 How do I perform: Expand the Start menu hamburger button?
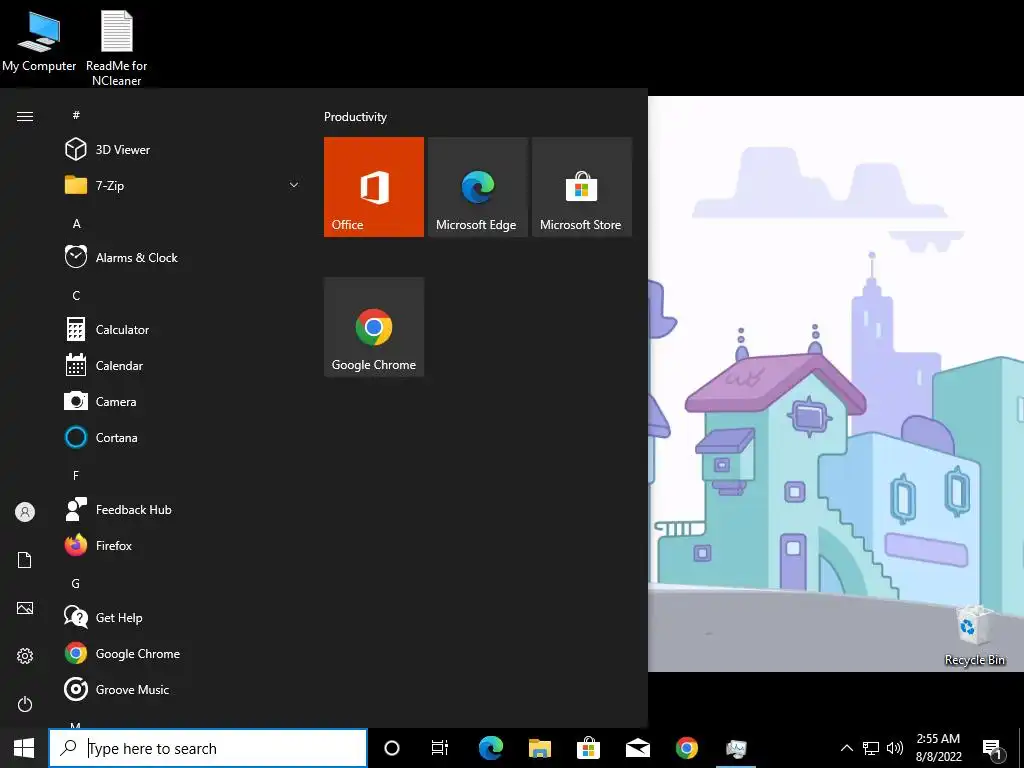pyautogui.click(x=25, y=116)
